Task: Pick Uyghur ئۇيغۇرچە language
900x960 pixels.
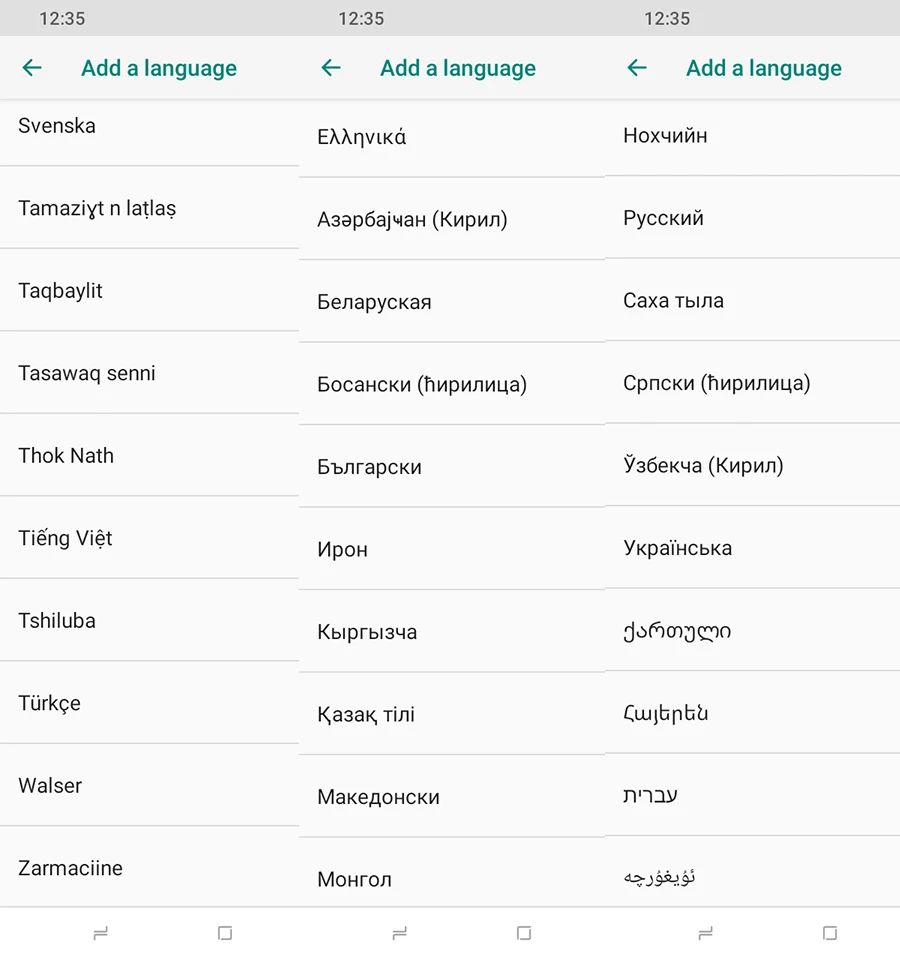Action: coord(752,872)
